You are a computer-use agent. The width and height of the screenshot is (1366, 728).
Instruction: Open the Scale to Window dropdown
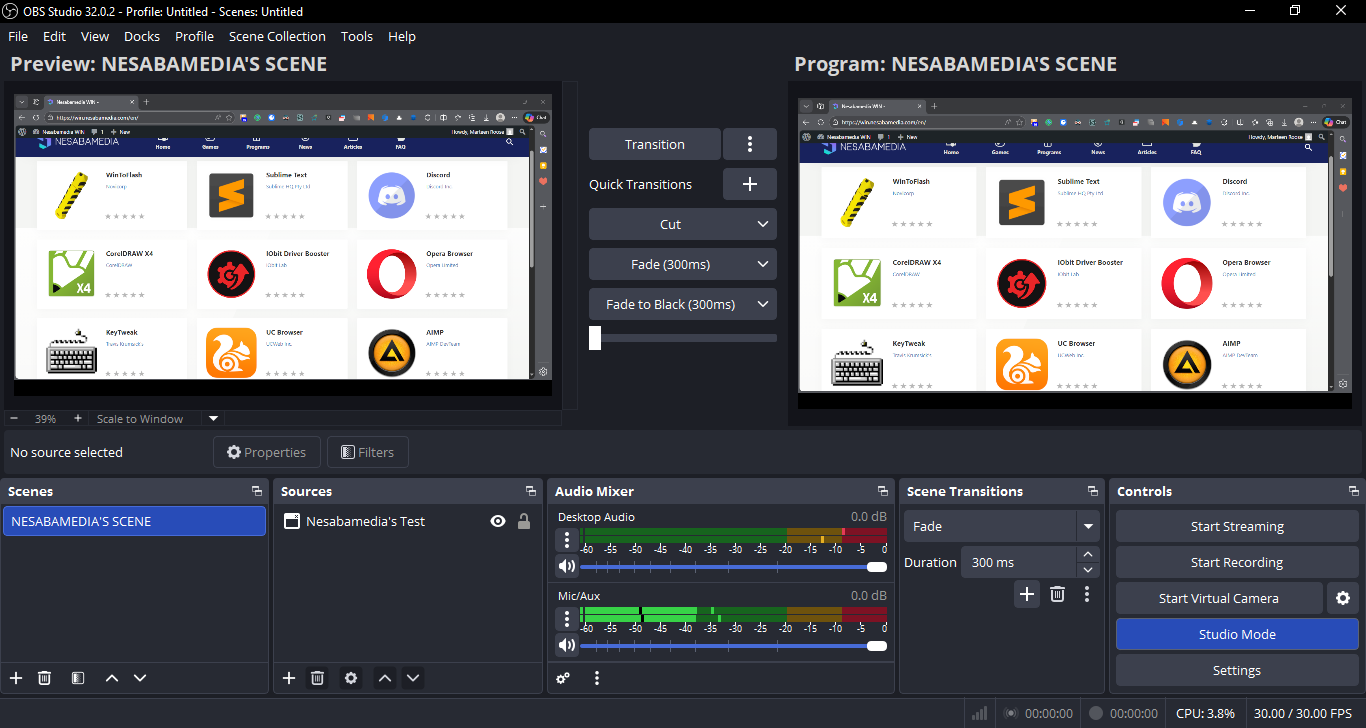click(x=213, y=419)
